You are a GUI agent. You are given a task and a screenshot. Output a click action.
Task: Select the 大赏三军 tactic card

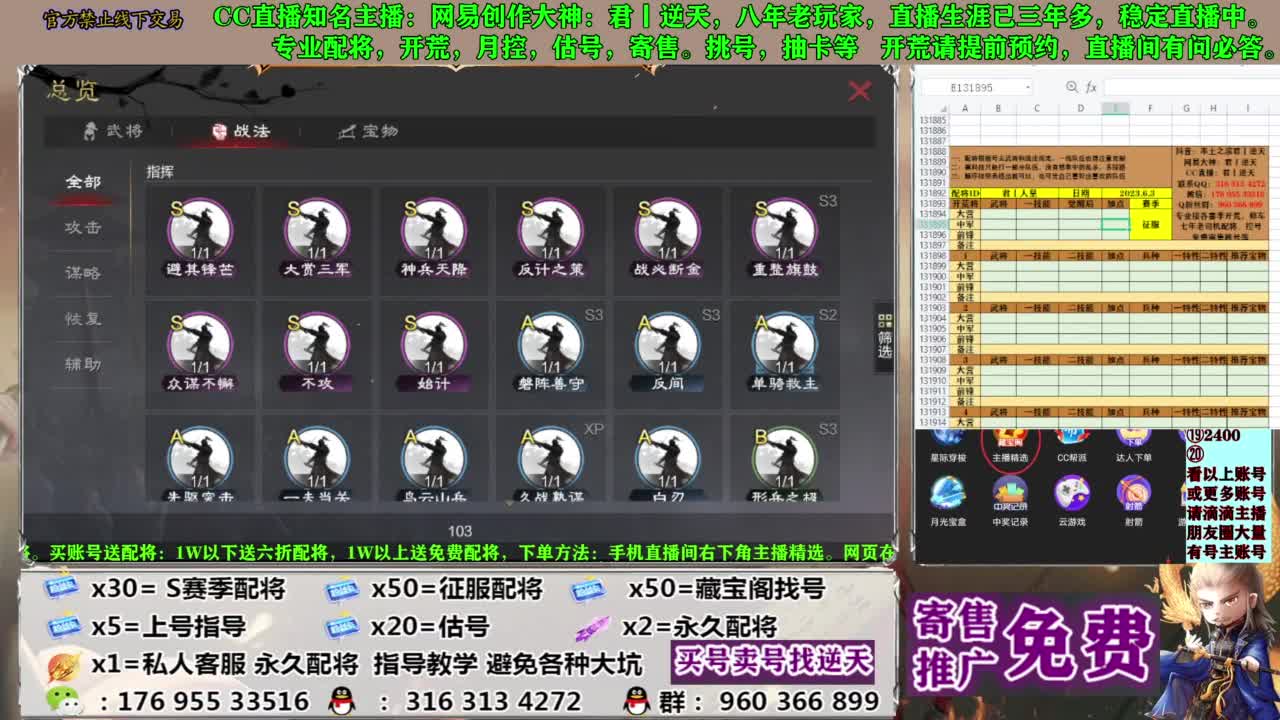pos(316,239)
